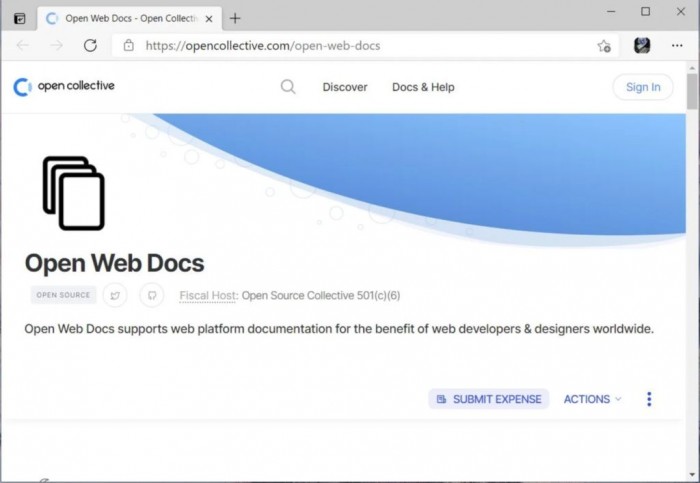Open the Discover menu
Screen dimensions: 700x483
[345, 87]
